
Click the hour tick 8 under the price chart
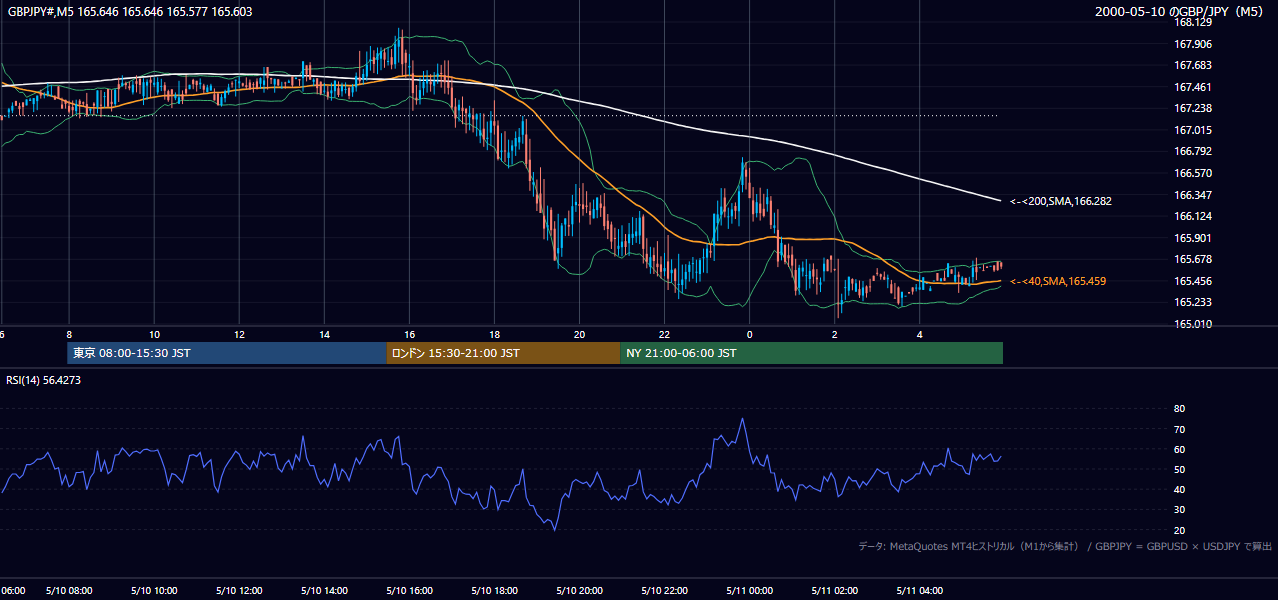69,333
